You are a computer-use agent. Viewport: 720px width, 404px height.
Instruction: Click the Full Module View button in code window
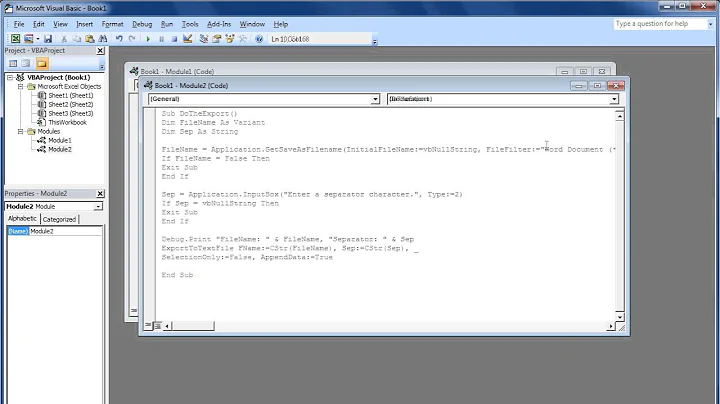(x=158, y=326)
